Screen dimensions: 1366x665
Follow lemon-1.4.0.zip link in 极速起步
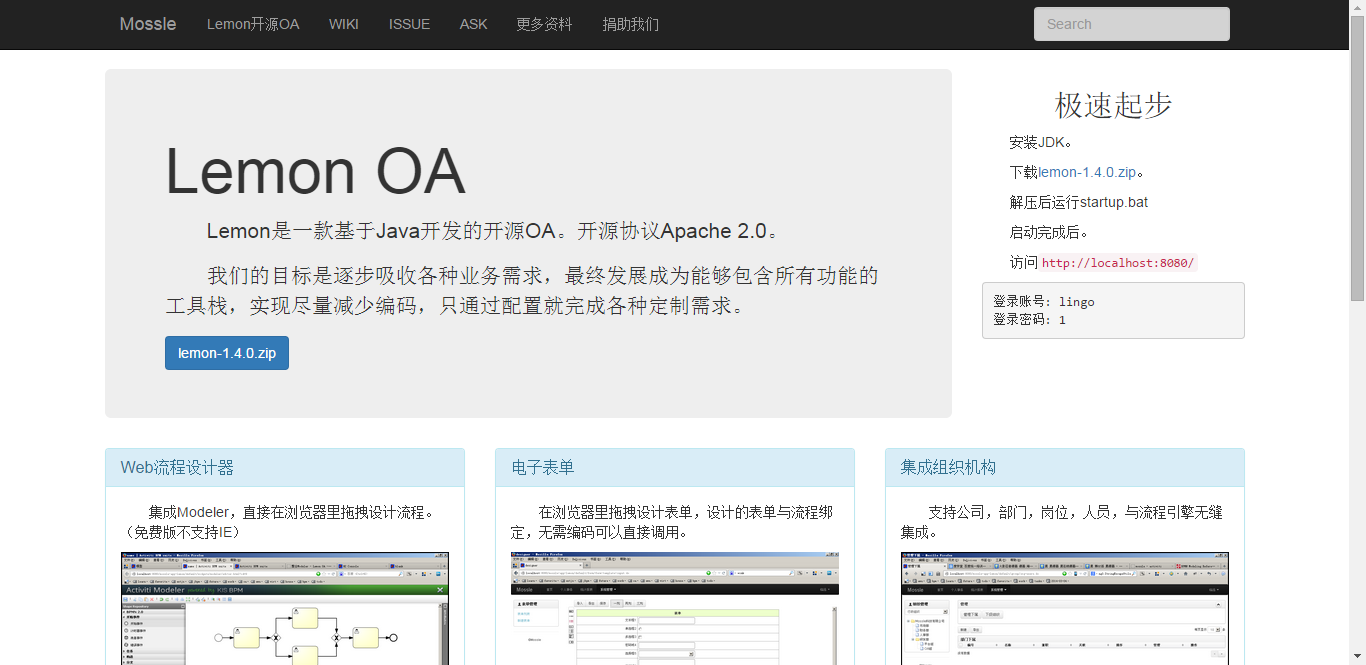[x=1087, y=172]
